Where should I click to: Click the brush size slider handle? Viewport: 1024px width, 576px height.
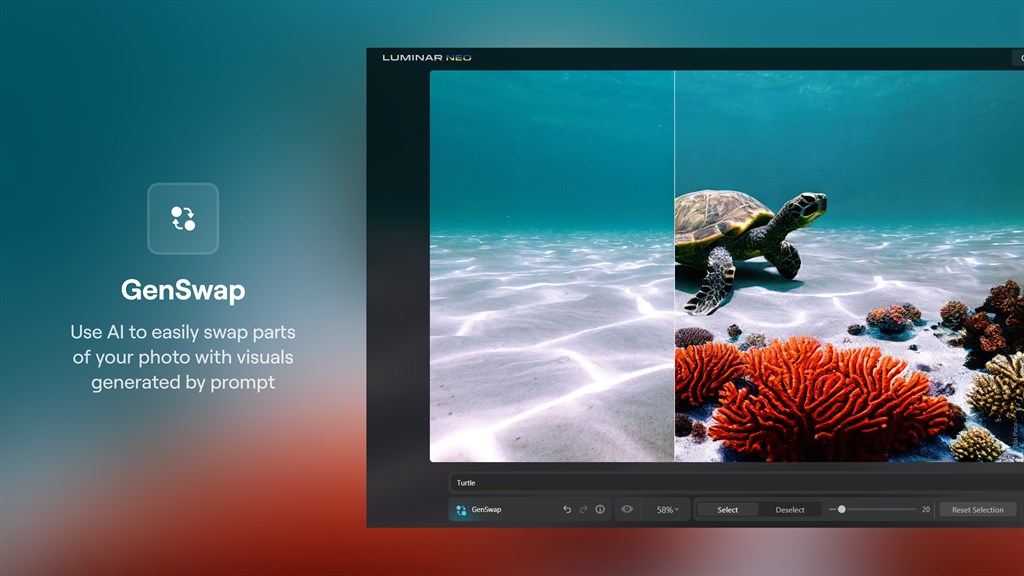pos(842,509)
